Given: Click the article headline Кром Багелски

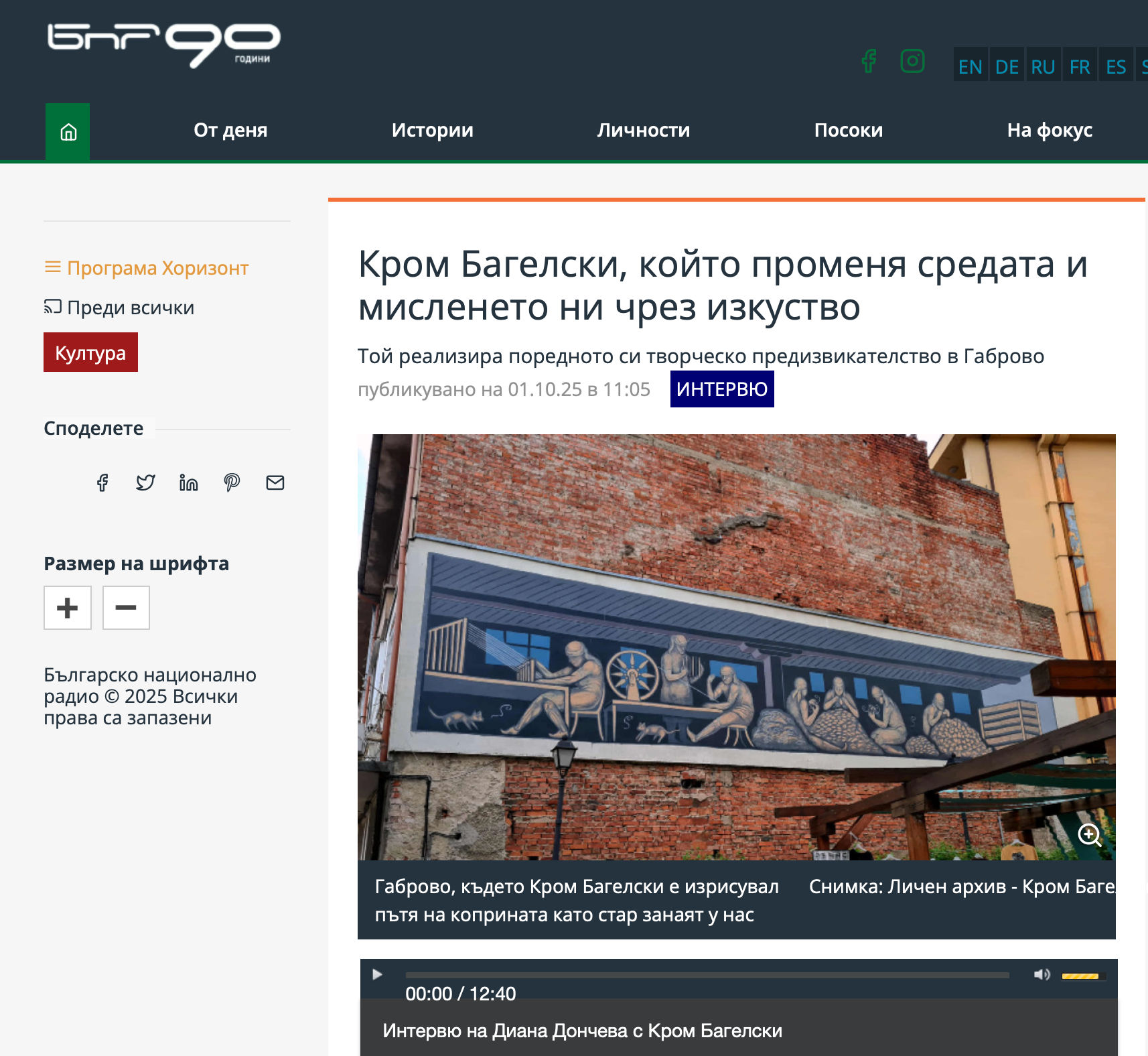Looking at the screenshot, I should tap(723, 285).
